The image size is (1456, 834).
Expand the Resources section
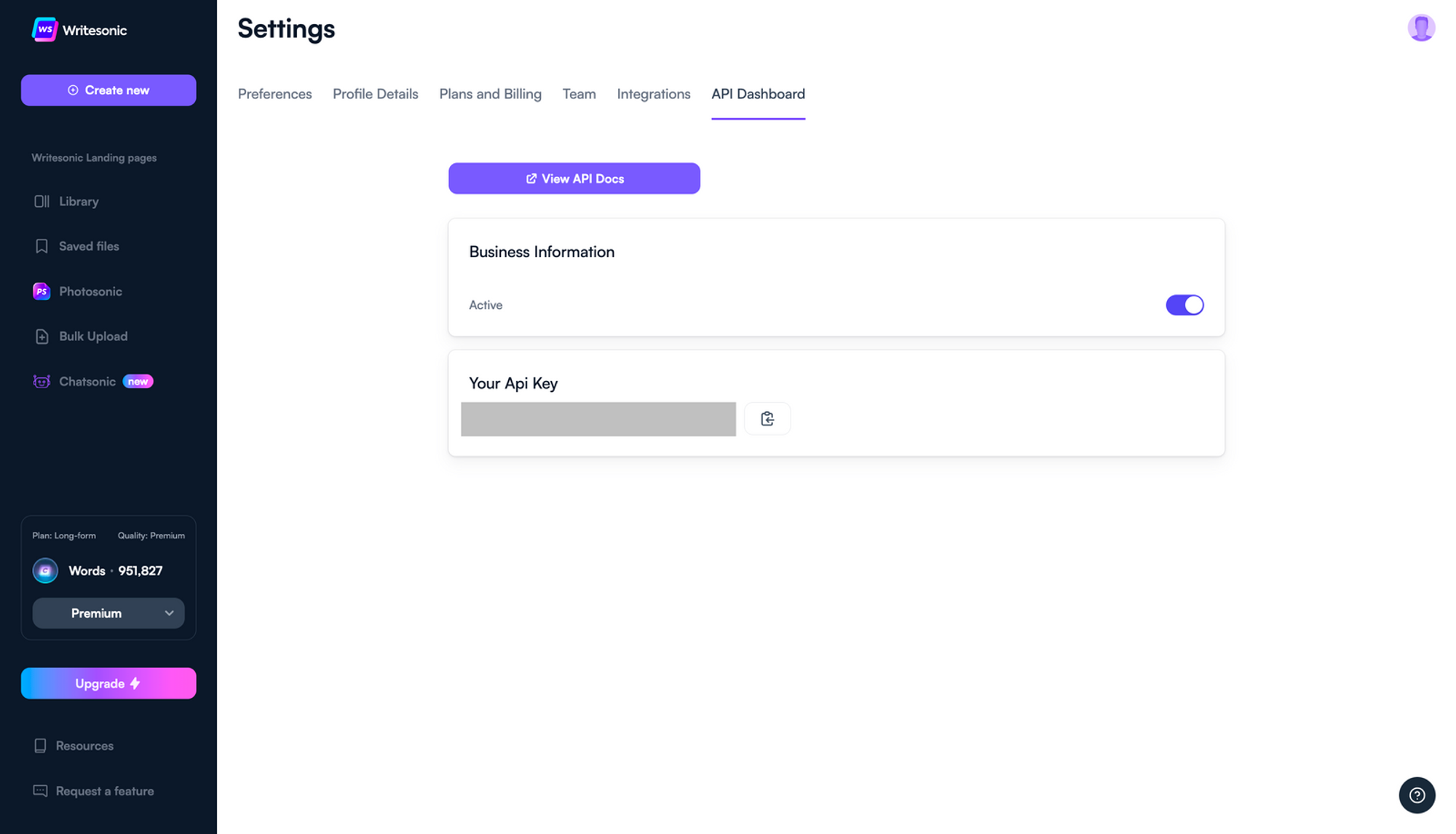pyautogui.click(x=84, y=745)
